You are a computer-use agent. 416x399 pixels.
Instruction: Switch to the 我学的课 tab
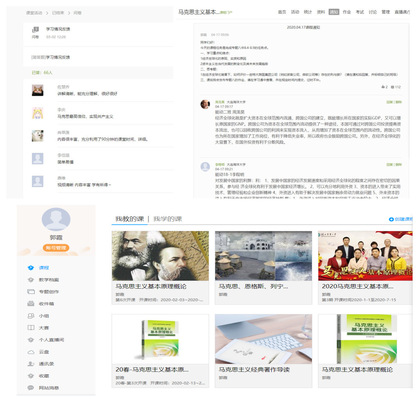[168, 219]
